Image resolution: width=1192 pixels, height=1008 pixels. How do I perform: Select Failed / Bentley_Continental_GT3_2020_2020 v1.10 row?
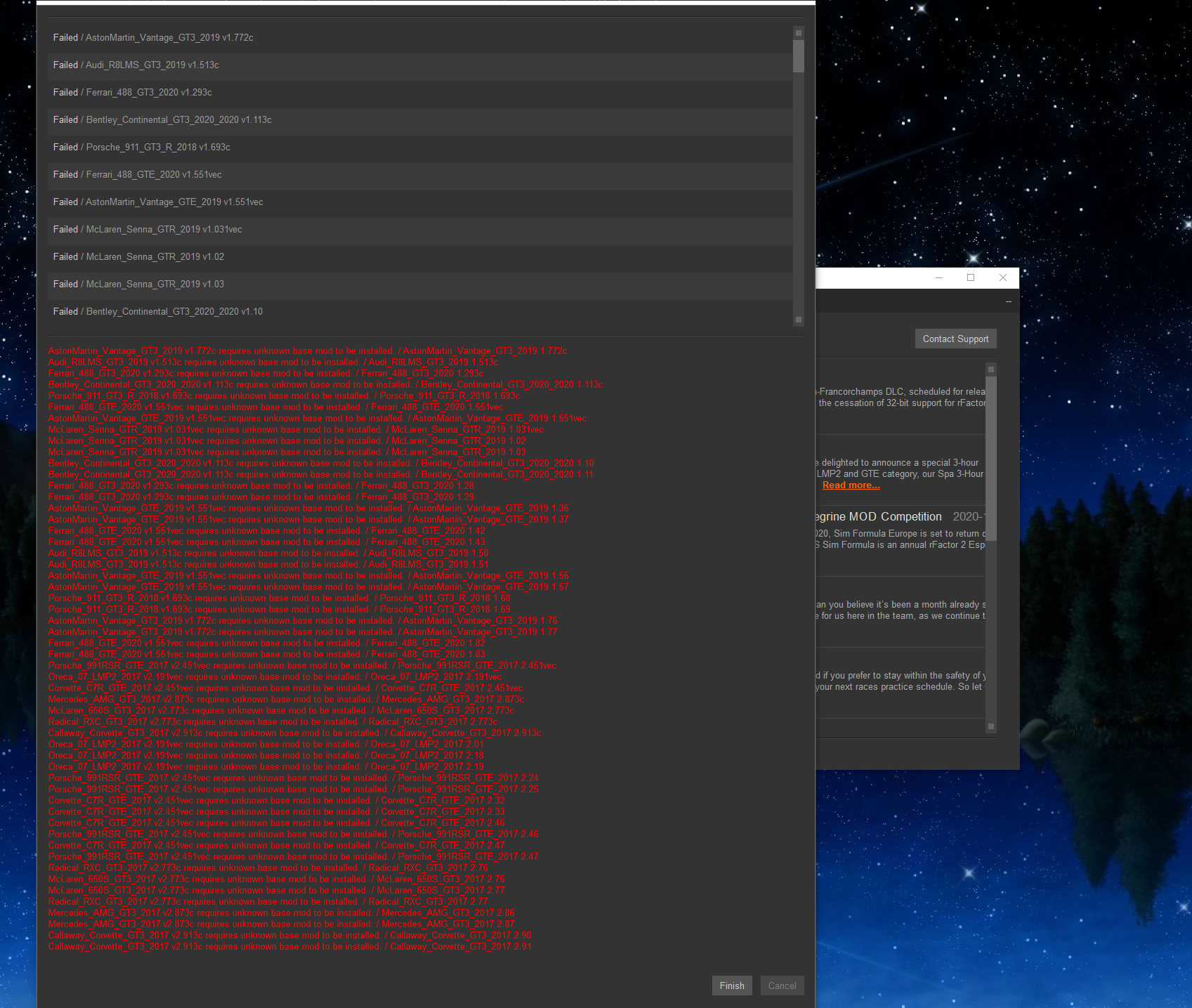tap(420, 312)
